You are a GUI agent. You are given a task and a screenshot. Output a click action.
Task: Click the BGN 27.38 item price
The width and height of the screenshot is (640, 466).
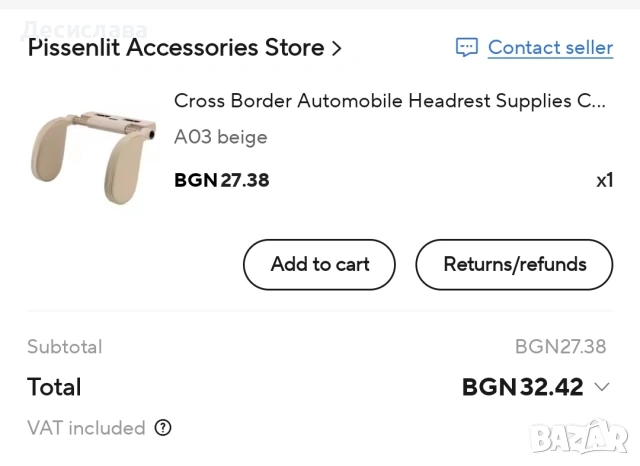[221, 180]
